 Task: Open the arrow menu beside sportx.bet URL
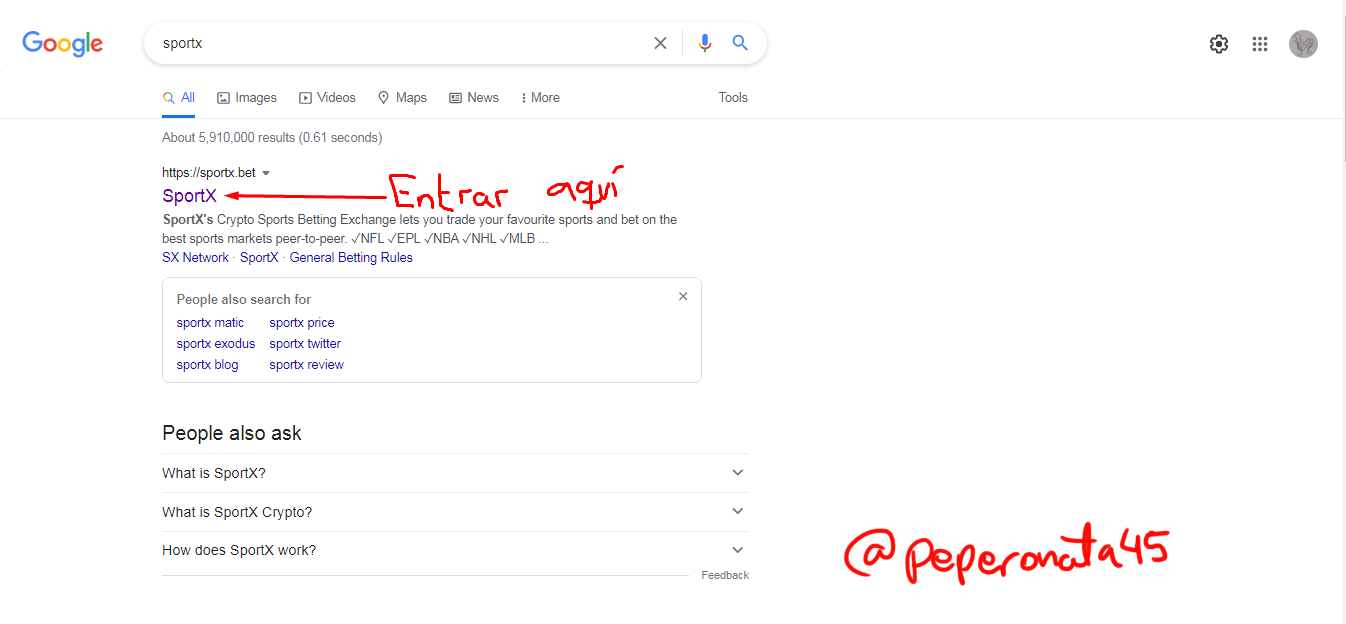coord(266,173)
